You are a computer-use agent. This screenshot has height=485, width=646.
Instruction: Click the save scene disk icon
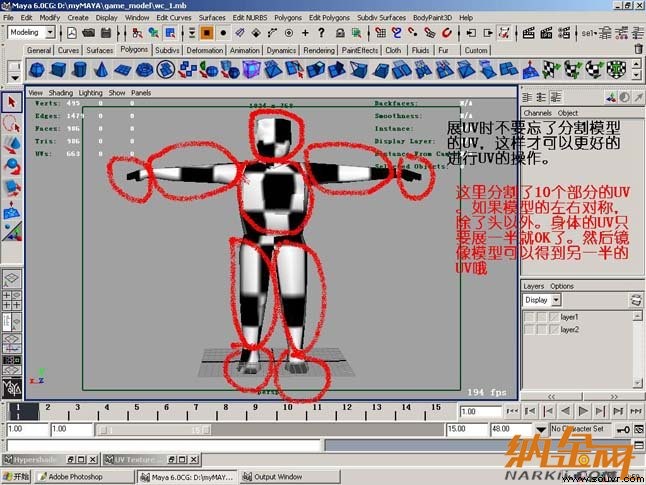106,33
